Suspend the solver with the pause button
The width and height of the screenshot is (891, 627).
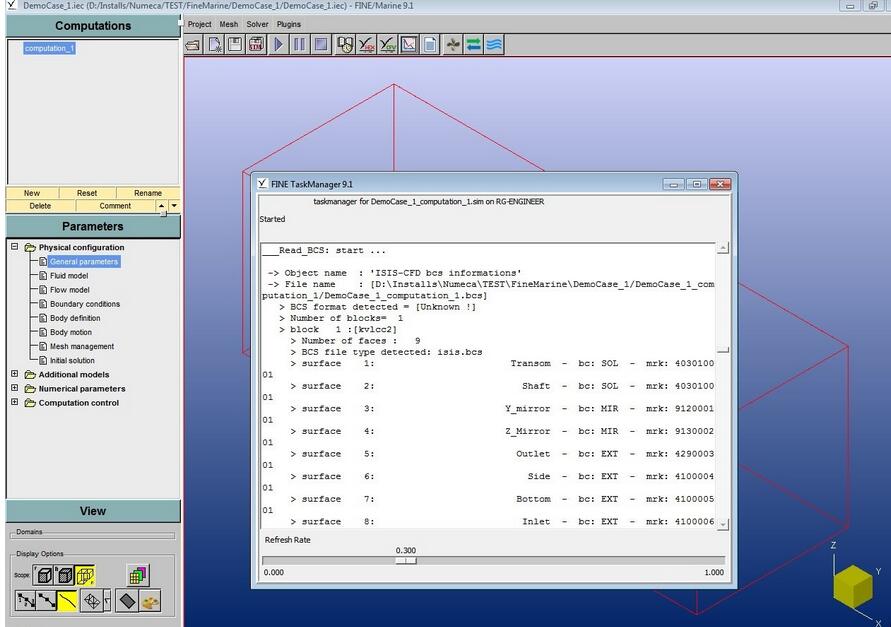[299, 44]
